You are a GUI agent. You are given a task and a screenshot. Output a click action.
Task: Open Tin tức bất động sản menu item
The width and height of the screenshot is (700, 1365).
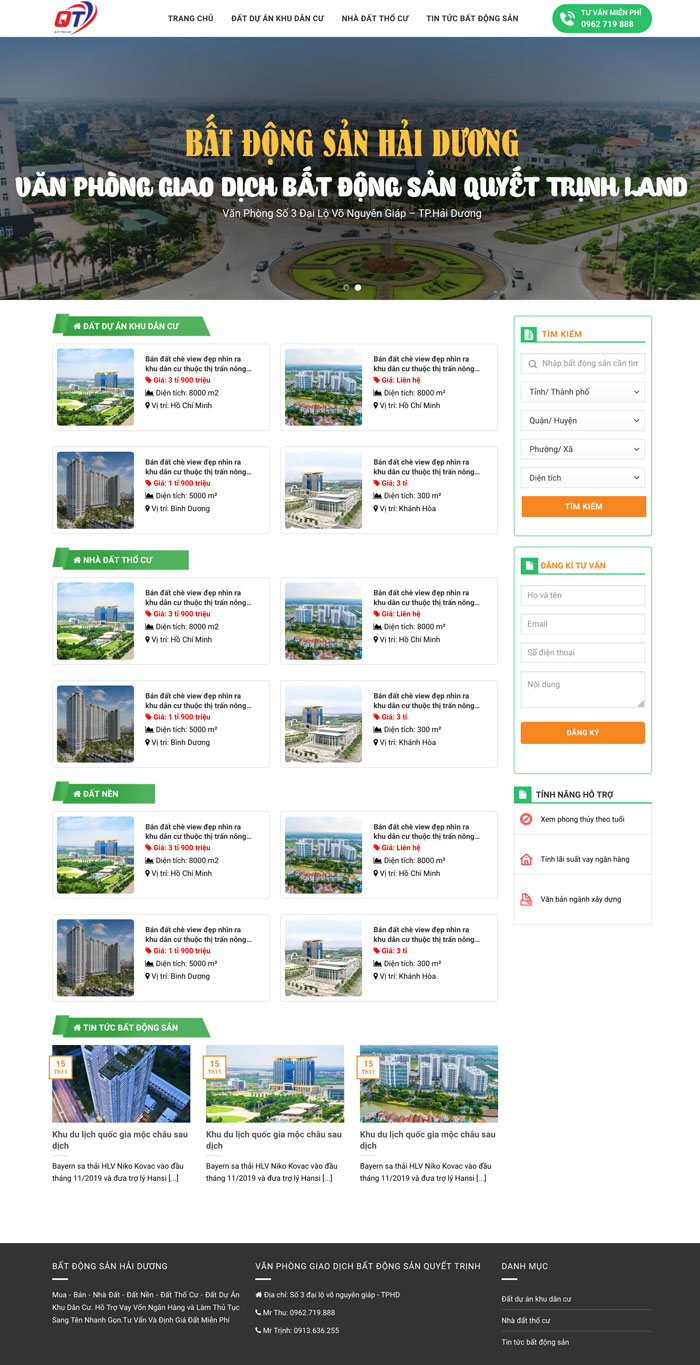(472, 18)
